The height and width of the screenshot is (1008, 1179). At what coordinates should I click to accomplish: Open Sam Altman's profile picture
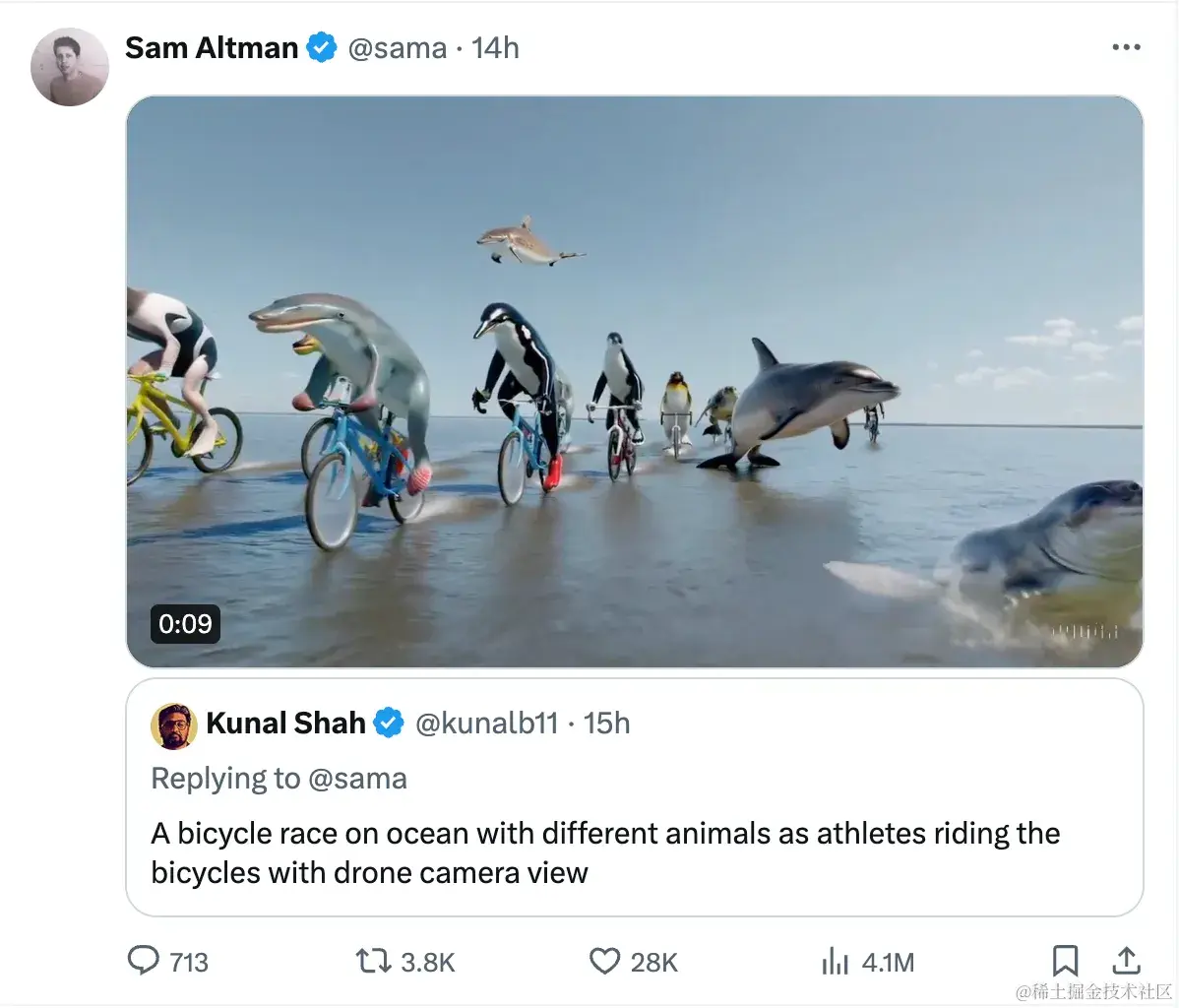[69, 67]
